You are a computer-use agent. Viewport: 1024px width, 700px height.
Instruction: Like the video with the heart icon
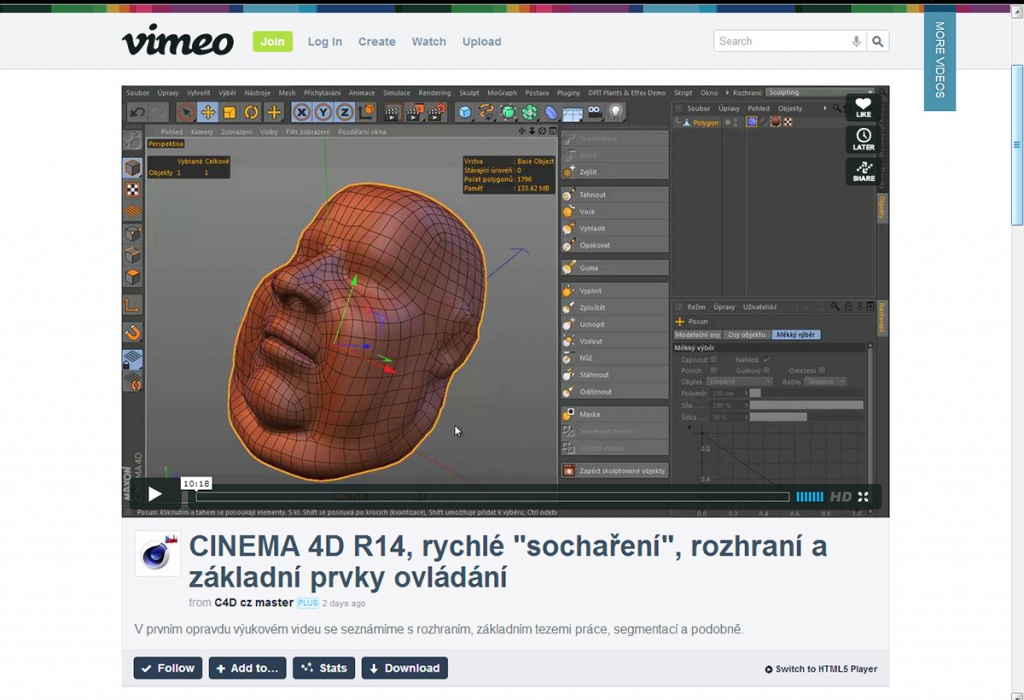[863, 107]
